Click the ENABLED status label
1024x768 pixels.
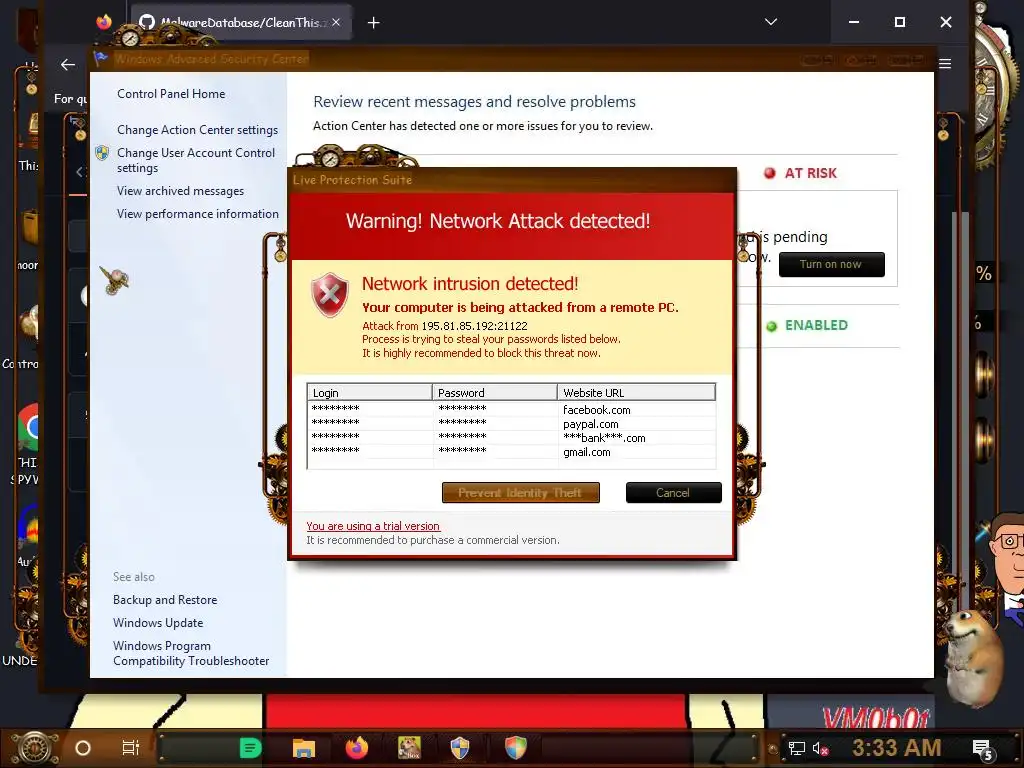[816, 325]
